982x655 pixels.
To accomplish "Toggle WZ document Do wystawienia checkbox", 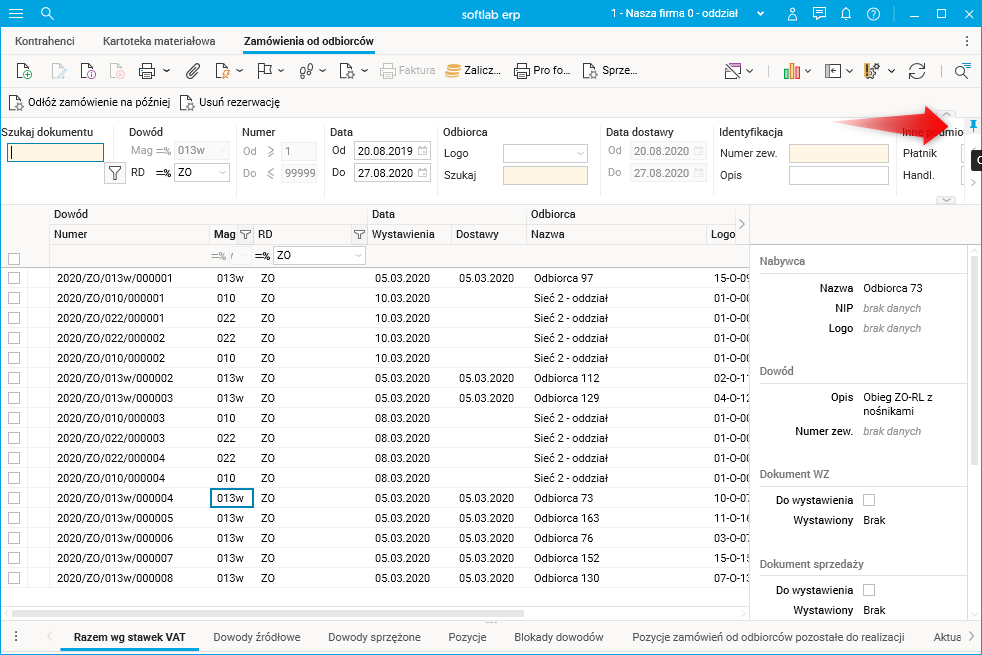I will (869, 500).
